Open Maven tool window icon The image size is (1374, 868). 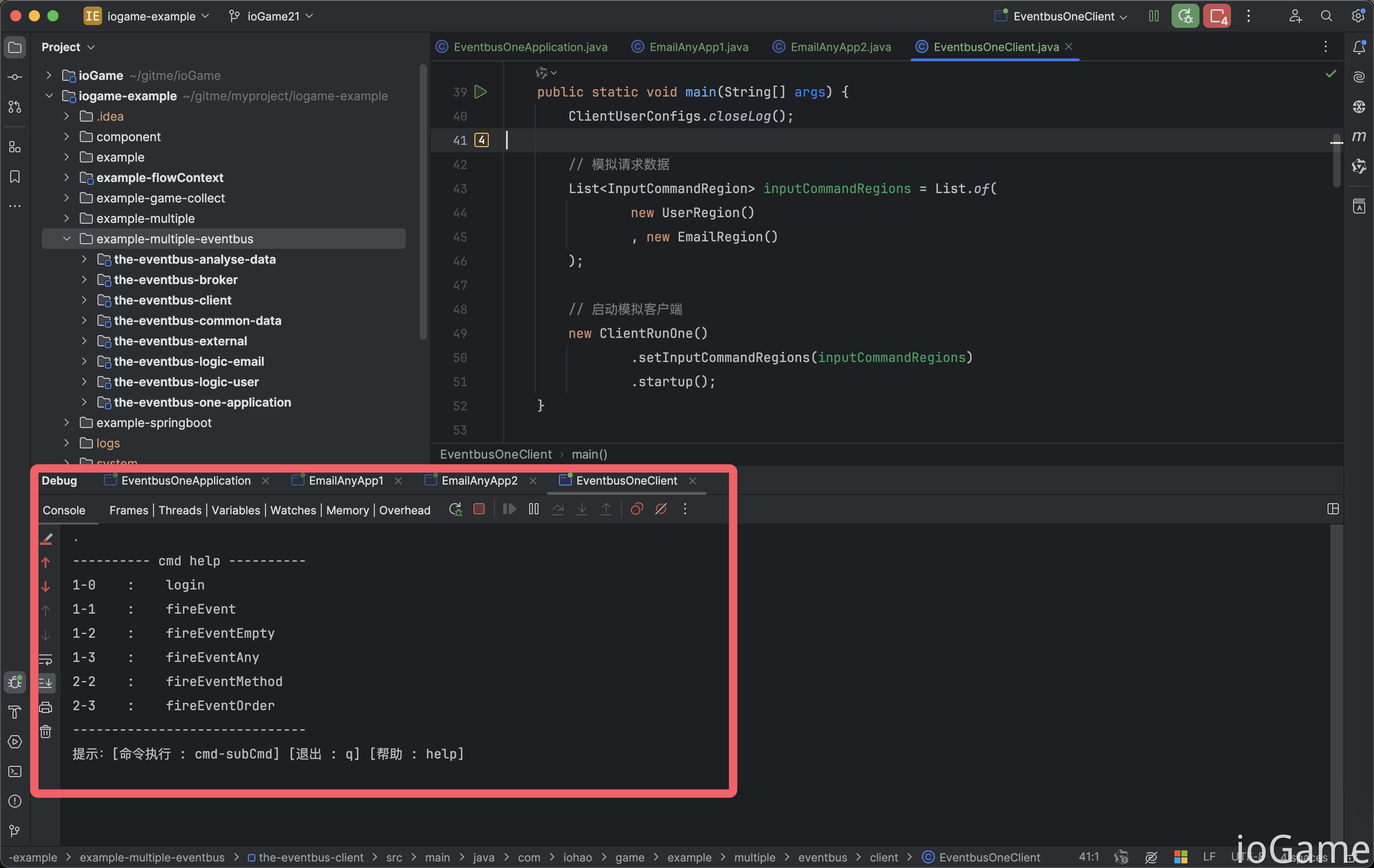coord(1359,136)
